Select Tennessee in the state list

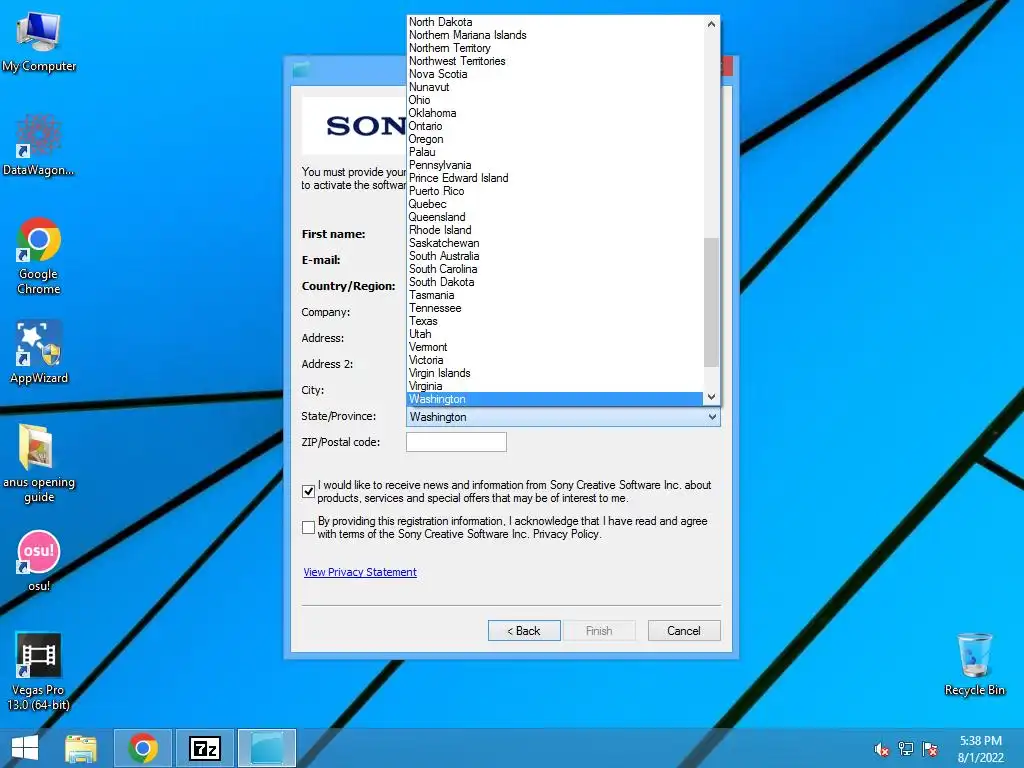click(555, 308)
